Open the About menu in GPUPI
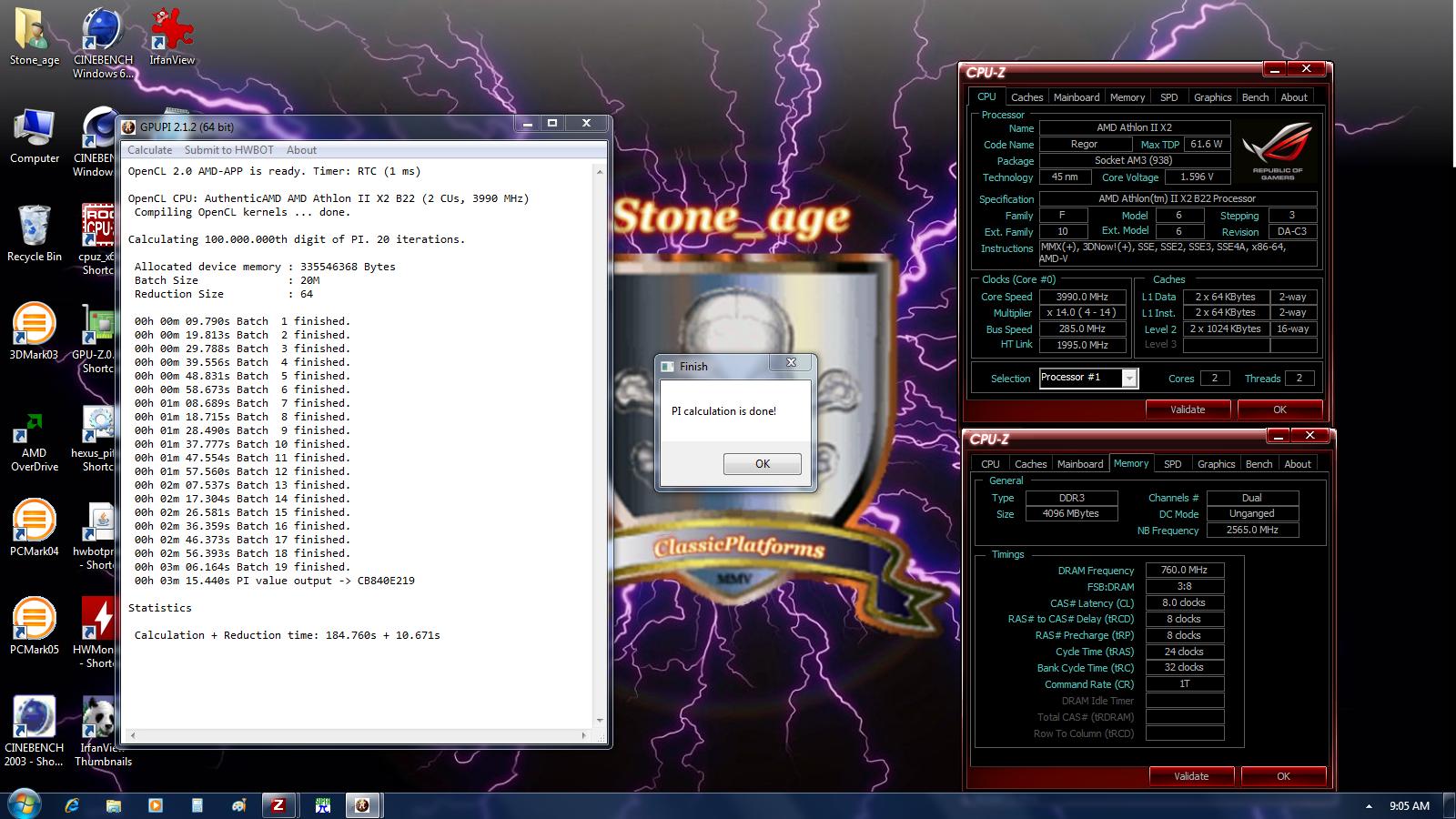 [x=301, y=150]
